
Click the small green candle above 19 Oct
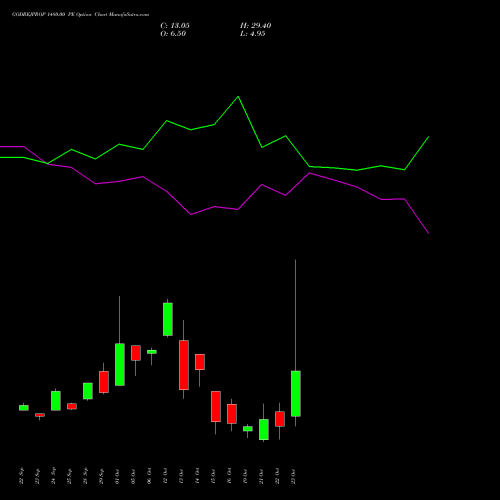(x=248, y=429)
